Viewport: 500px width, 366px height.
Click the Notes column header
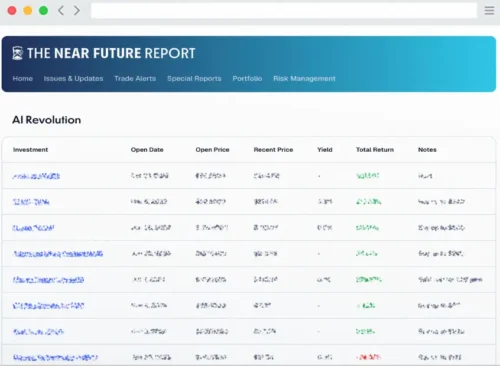click(x=427, y=150)
